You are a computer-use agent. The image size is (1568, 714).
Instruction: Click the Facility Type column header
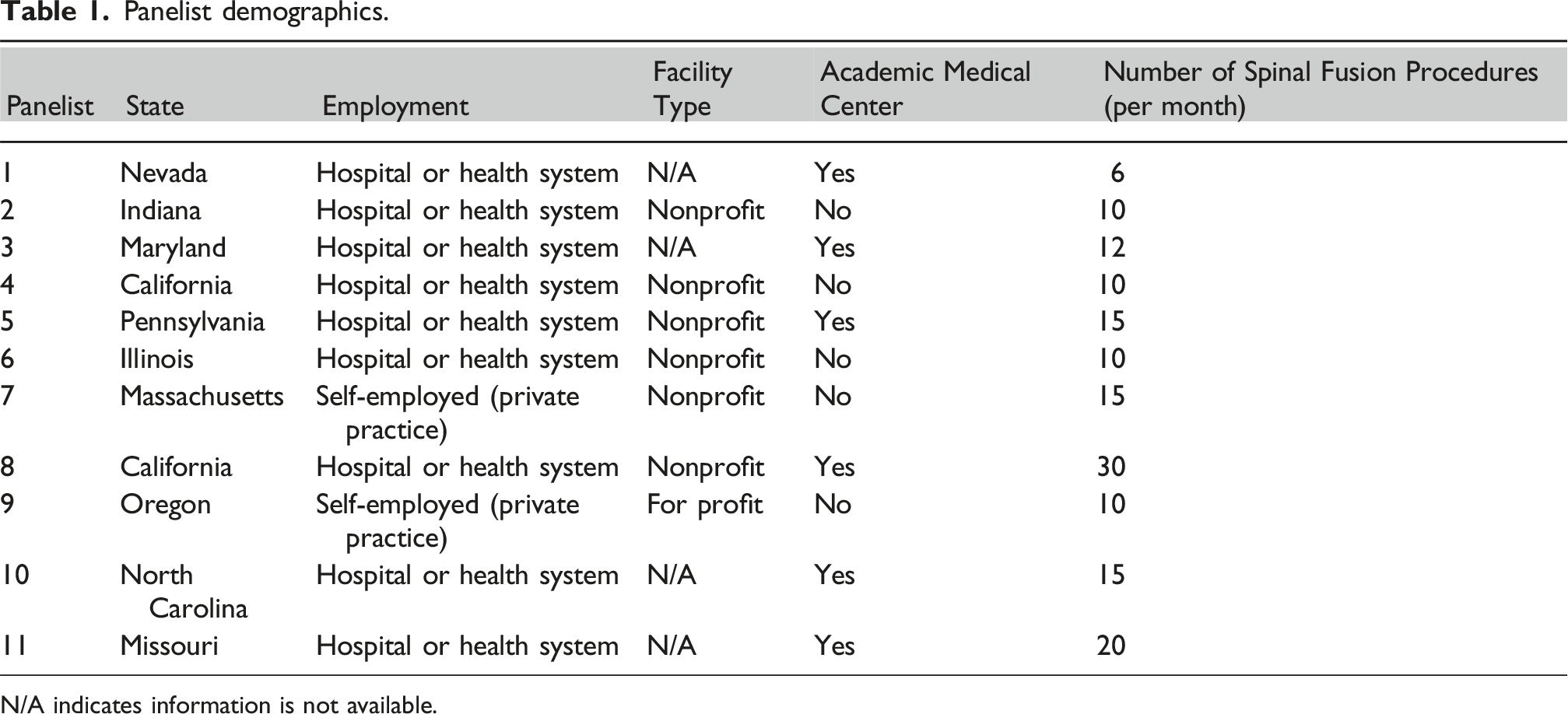(693, 89)
